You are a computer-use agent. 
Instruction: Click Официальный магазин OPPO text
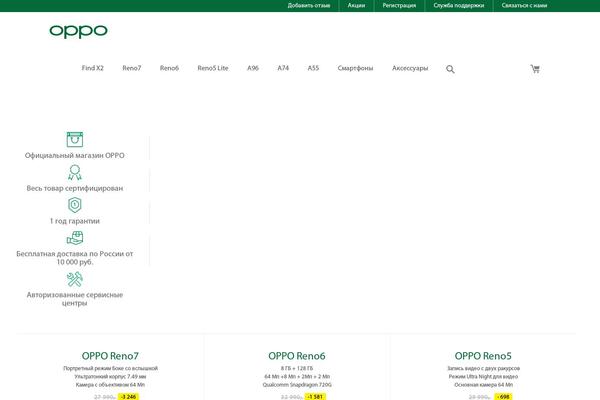click(75, 155)
